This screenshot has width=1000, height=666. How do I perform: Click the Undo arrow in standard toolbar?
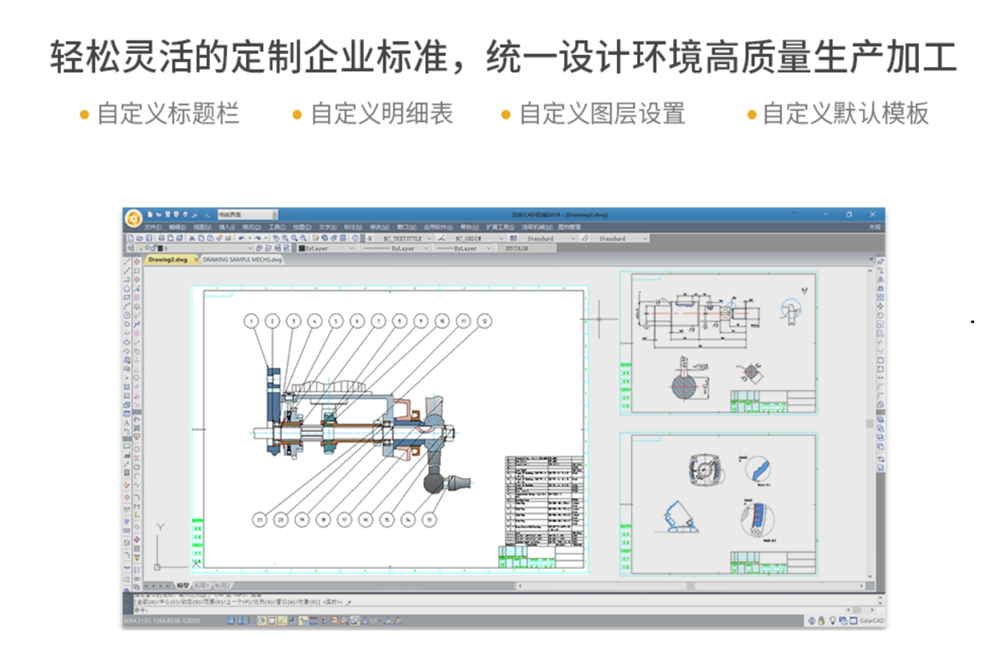click(242, 238)
